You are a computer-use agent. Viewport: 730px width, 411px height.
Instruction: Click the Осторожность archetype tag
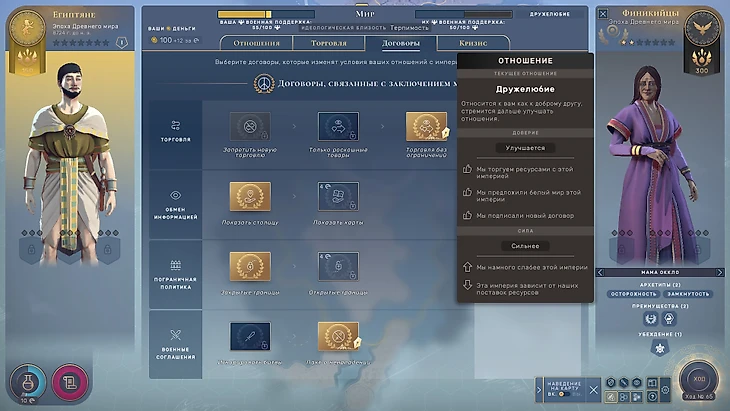(x=633, y=294)
